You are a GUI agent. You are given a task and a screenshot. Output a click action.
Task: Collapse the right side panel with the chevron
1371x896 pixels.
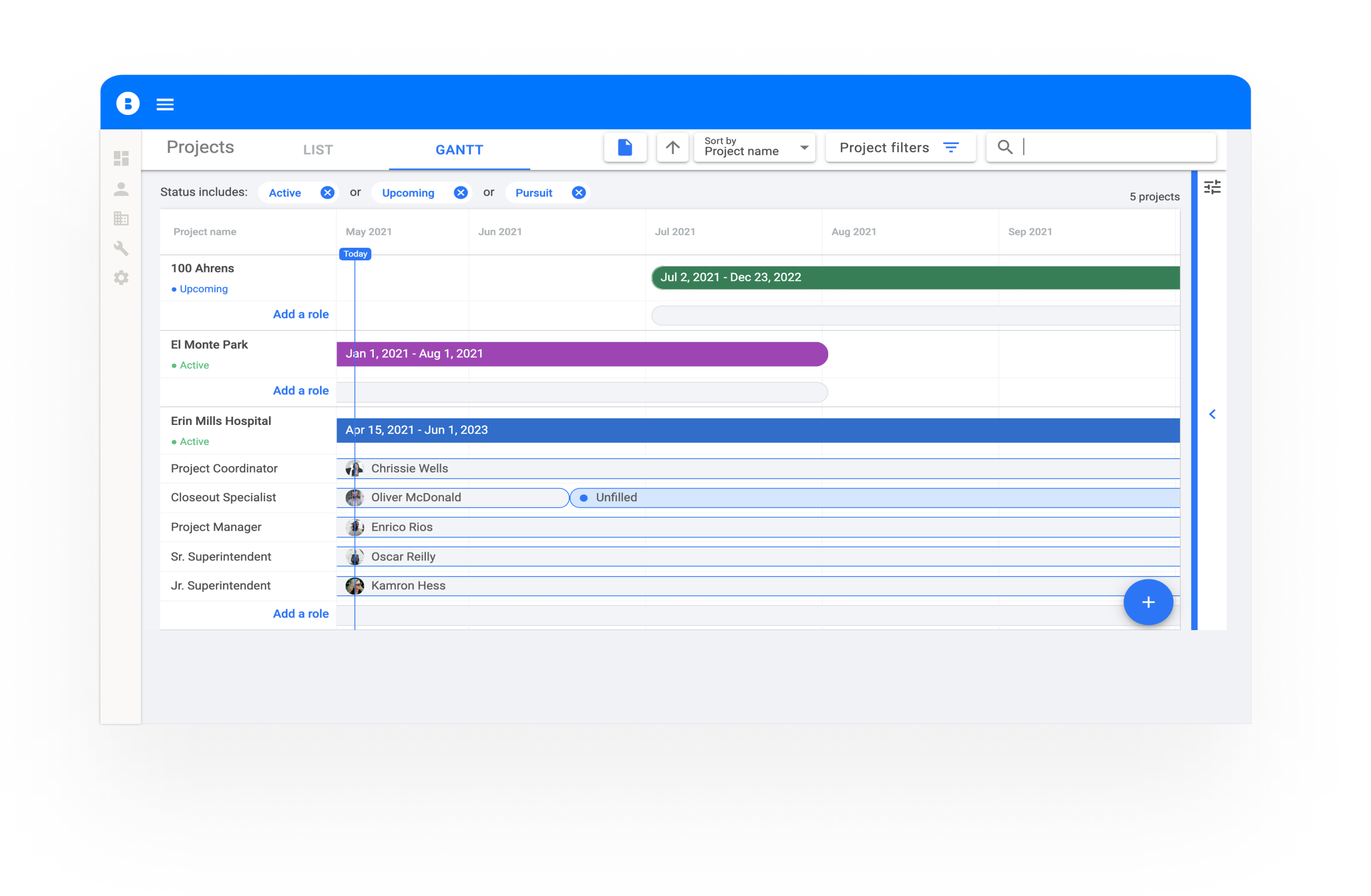click(1212, 414)
